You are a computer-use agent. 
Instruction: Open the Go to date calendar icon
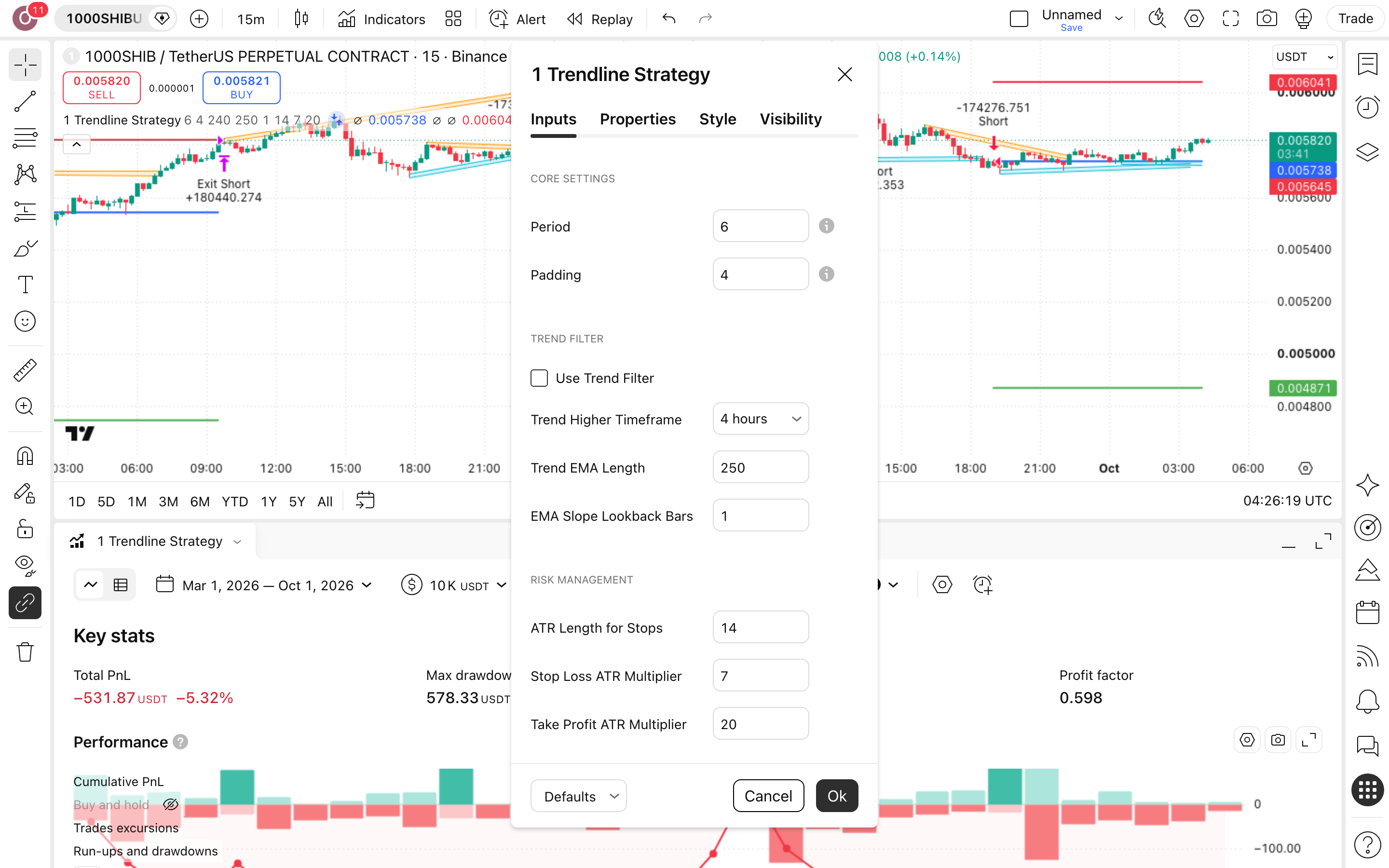[x=365, y=501]
